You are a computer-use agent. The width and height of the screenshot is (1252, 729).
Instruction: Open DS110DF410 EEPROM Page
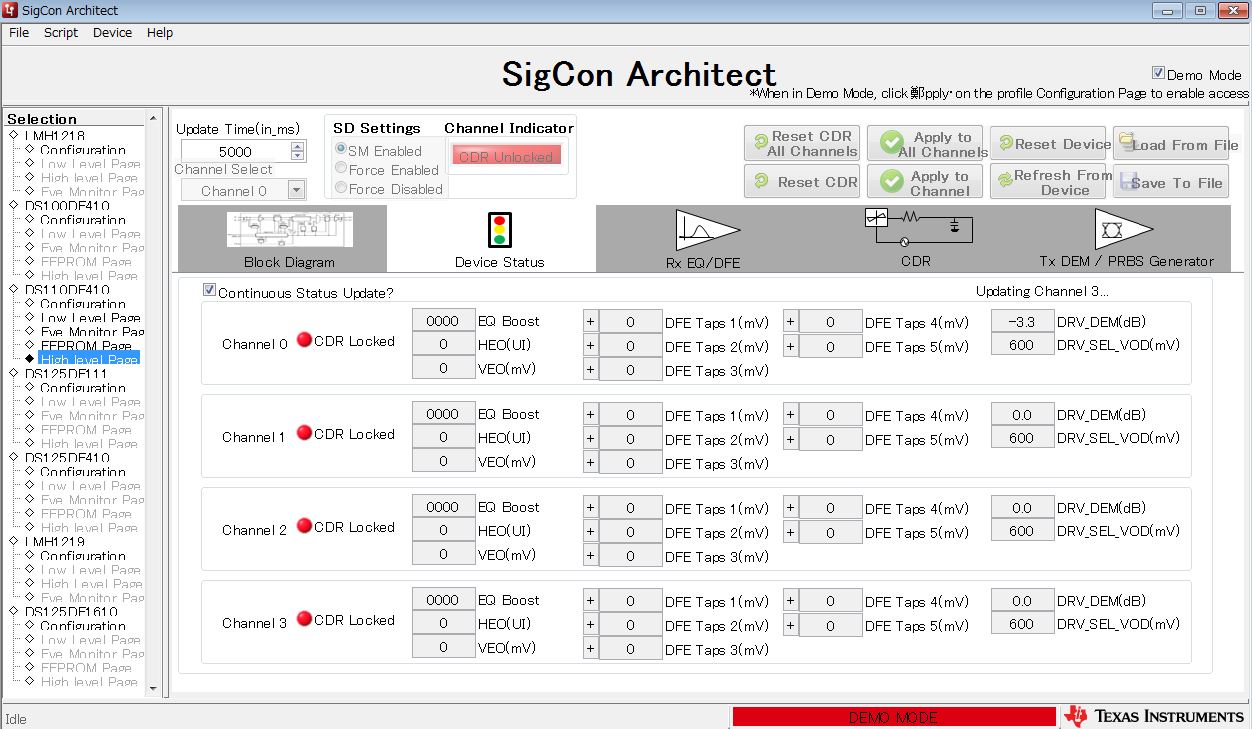(x=86, y=345)
